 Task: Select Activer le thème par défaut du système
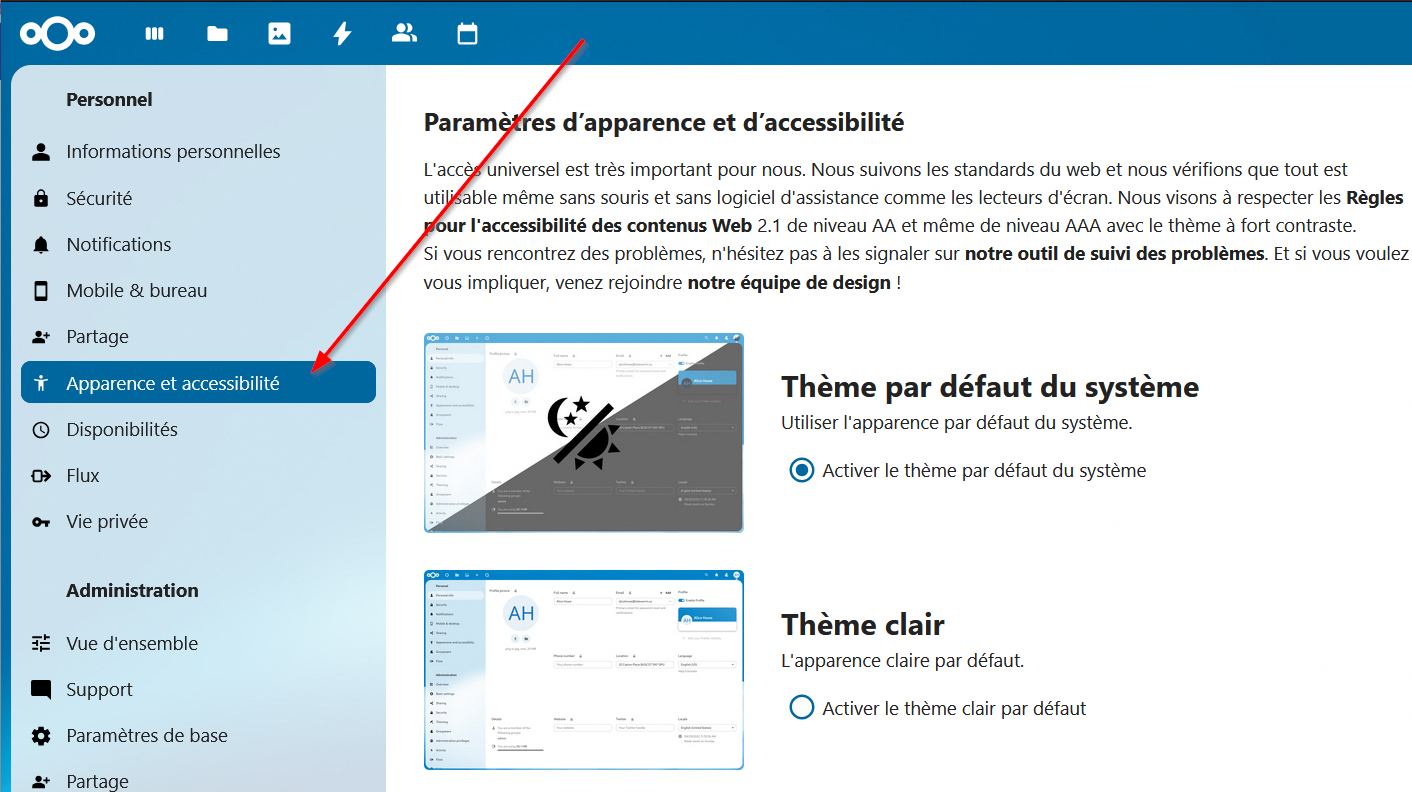[x=802, y=470]
